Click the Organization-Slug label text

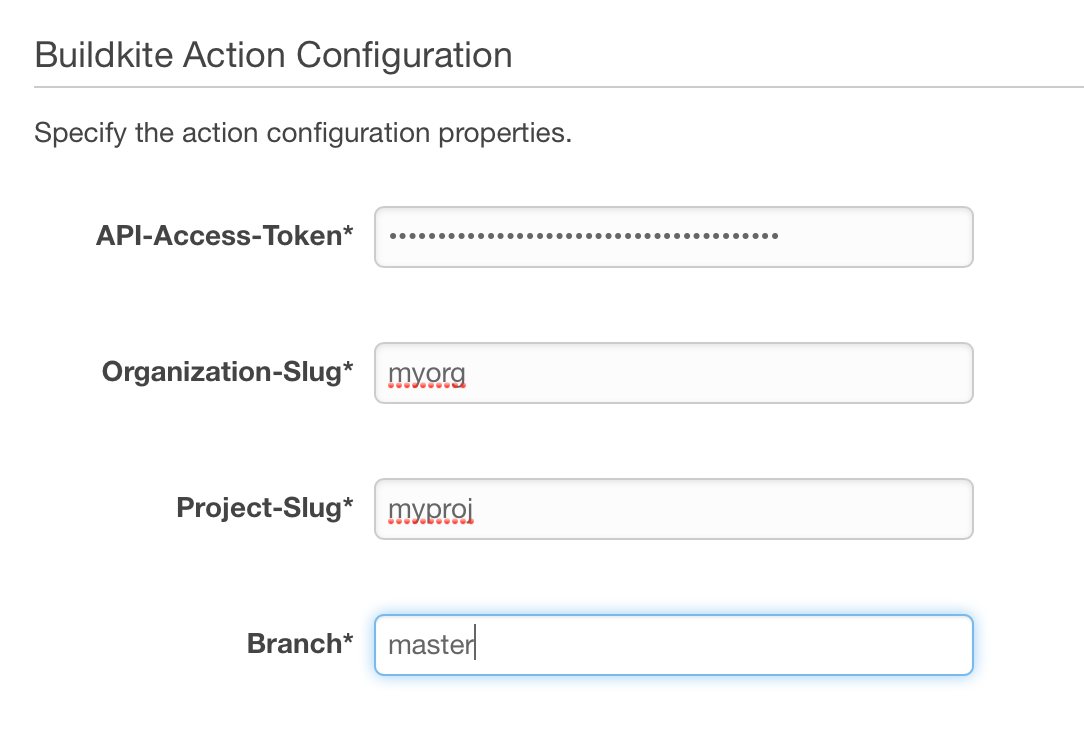(x=221, y=372)
